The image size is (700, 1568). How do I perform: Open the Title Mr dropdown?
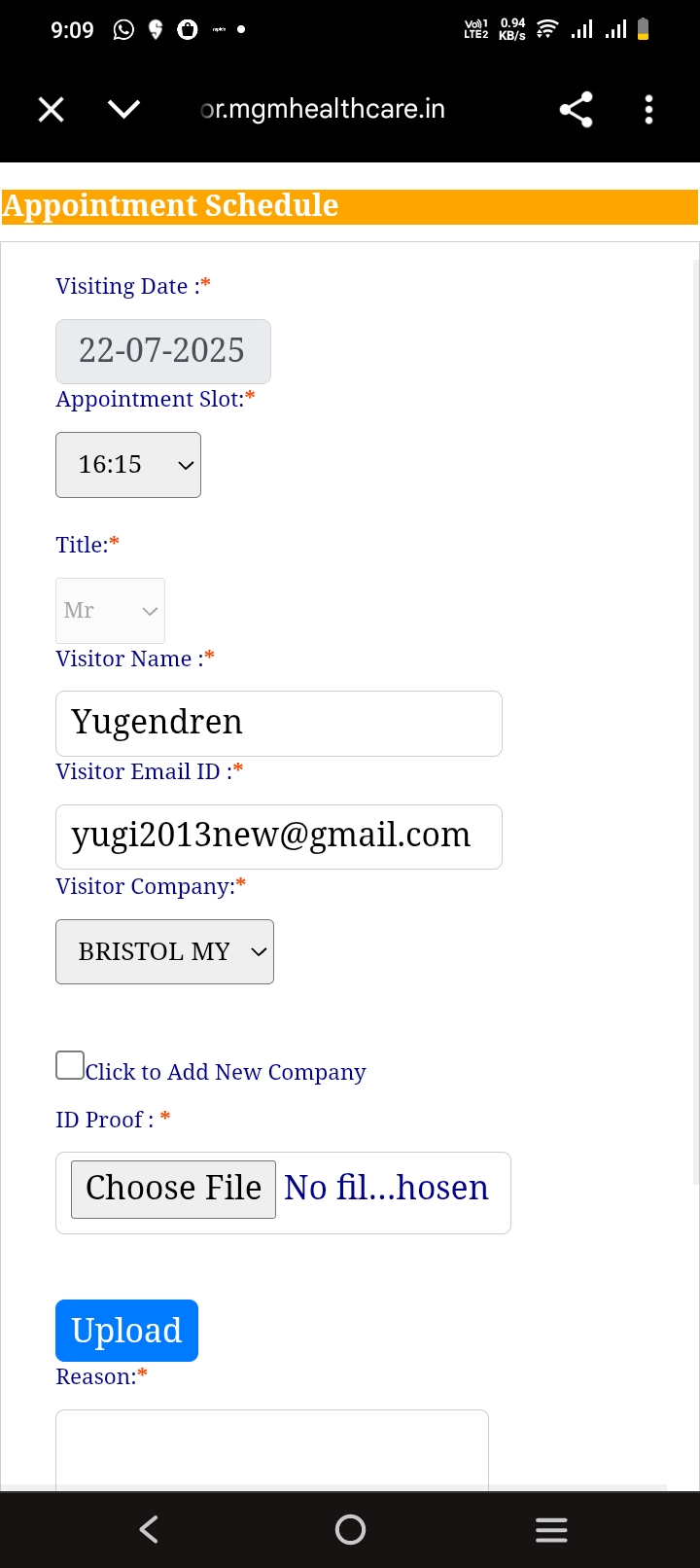pyautogui.click(x=110, y=611)
